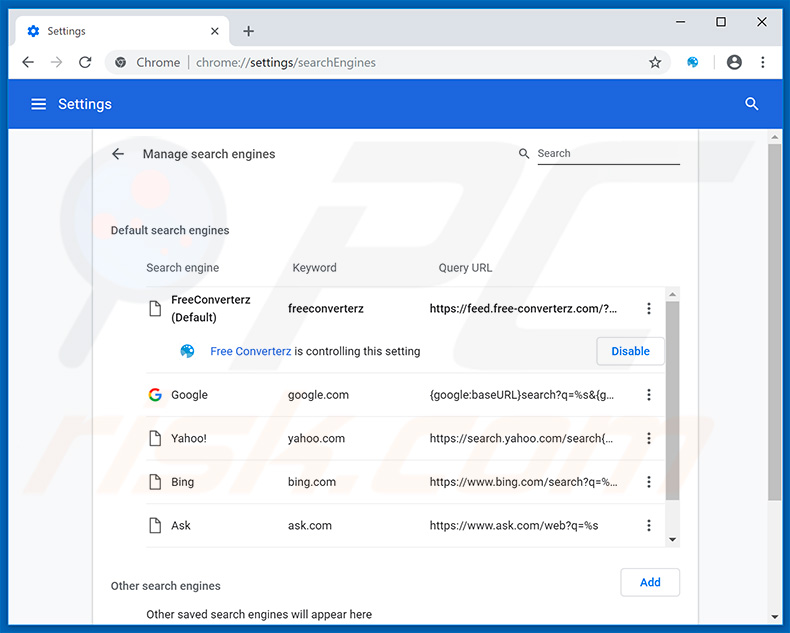Click the bing.com keyword

pos(312,482)
